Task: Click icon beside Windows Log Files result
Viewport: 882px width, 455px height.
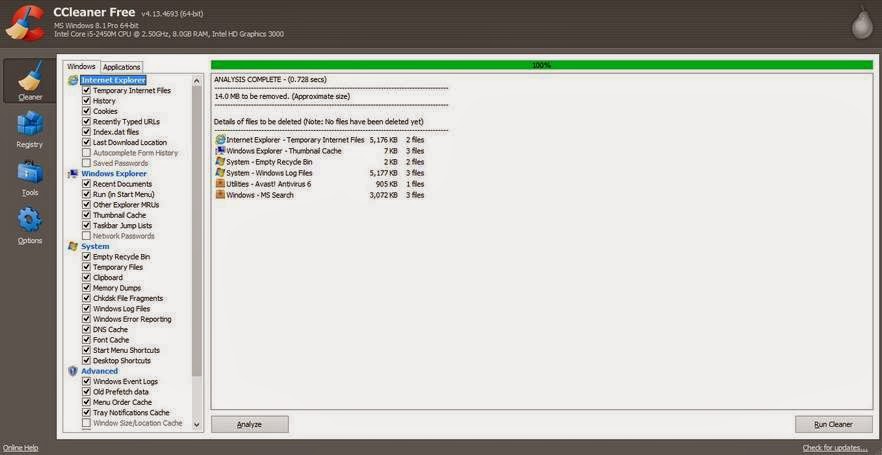Action: tap(220, 173)
